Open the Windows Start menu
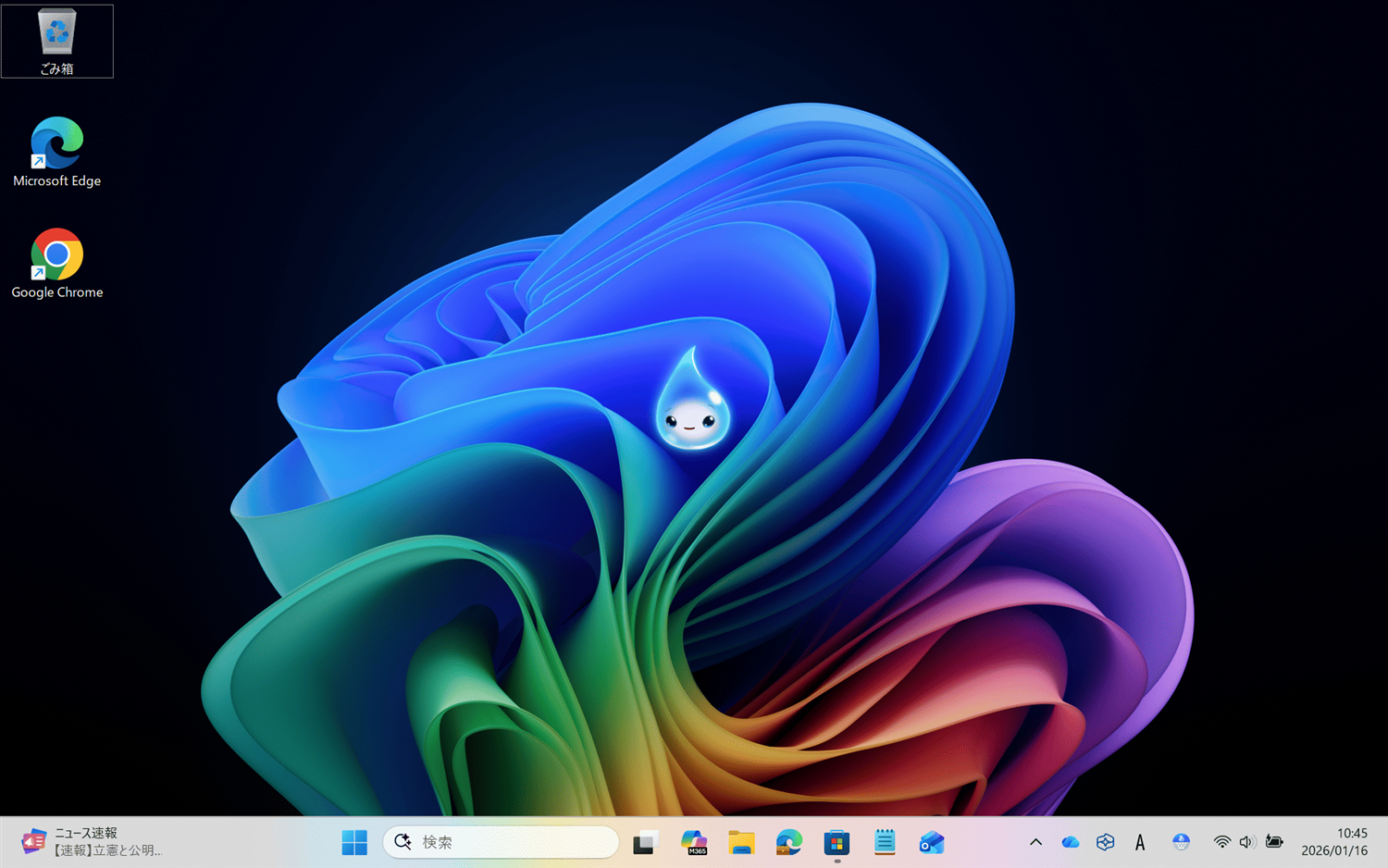 354,842
